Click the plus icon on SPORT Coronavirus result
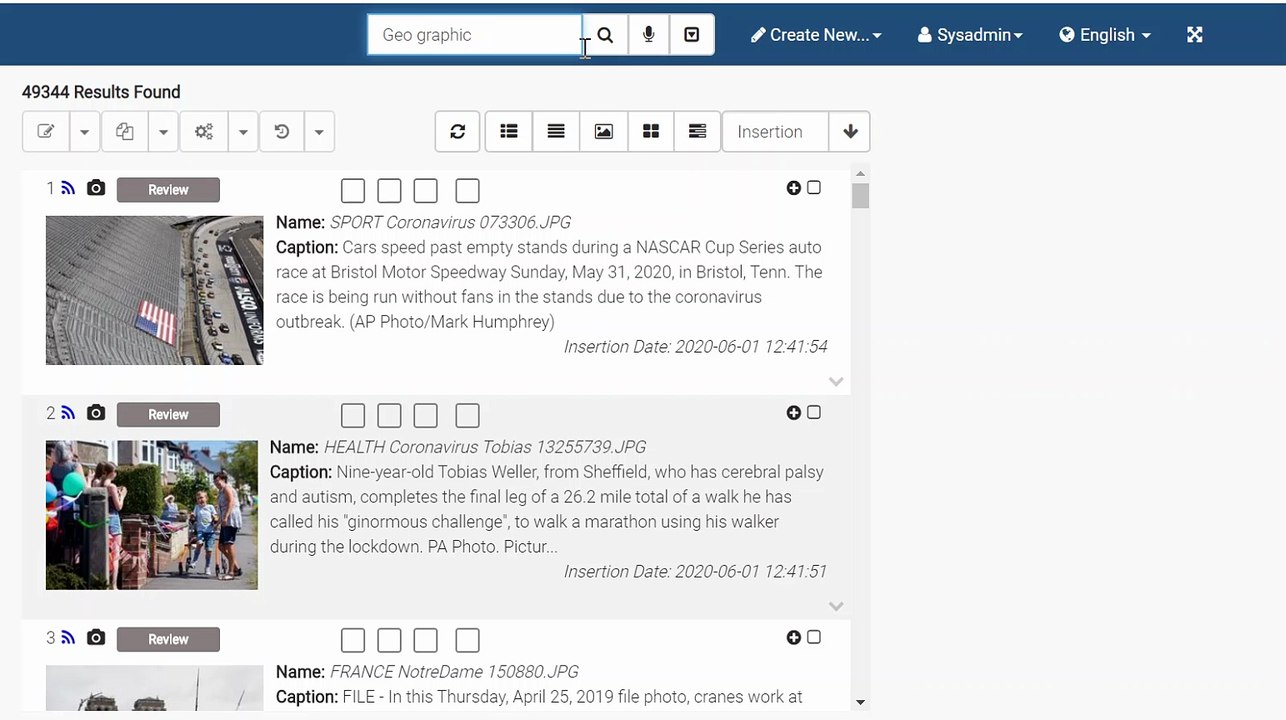 pos(794,188)
